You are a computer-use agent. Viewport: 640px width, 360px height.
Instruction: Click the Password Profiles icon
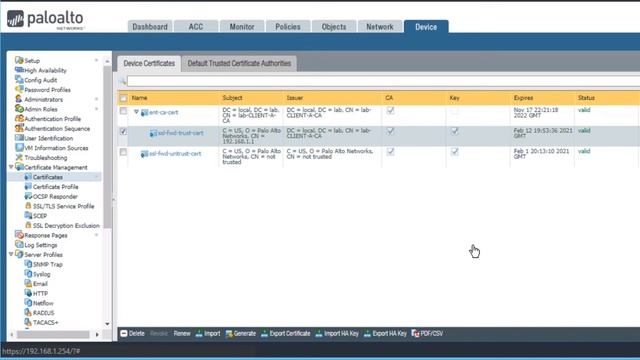[x=19, y=89]
